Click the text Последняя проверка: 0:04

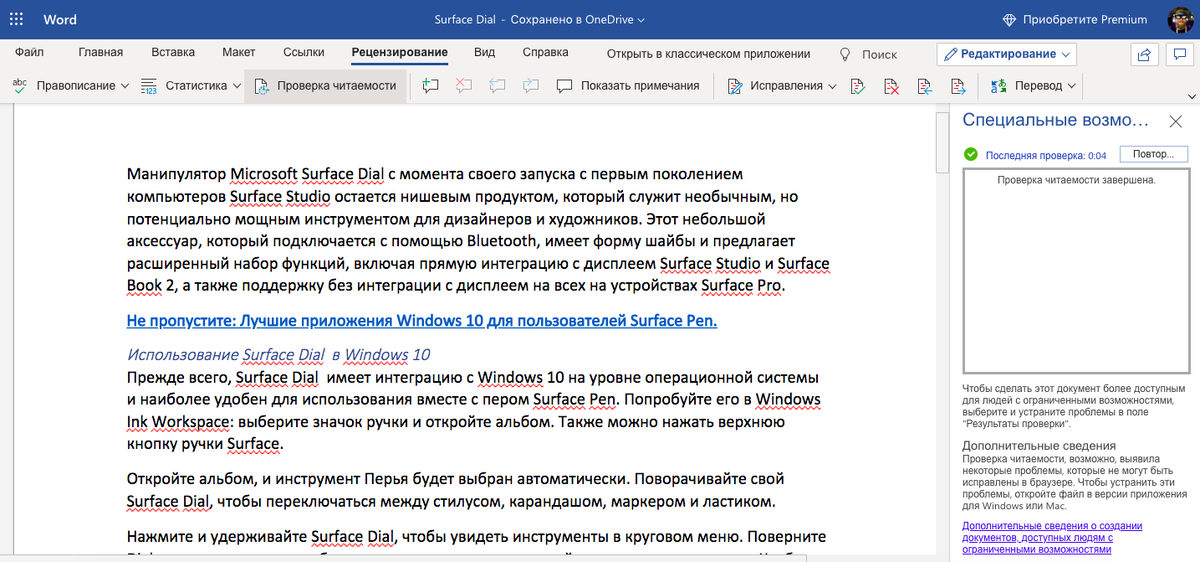point(1046,156)
